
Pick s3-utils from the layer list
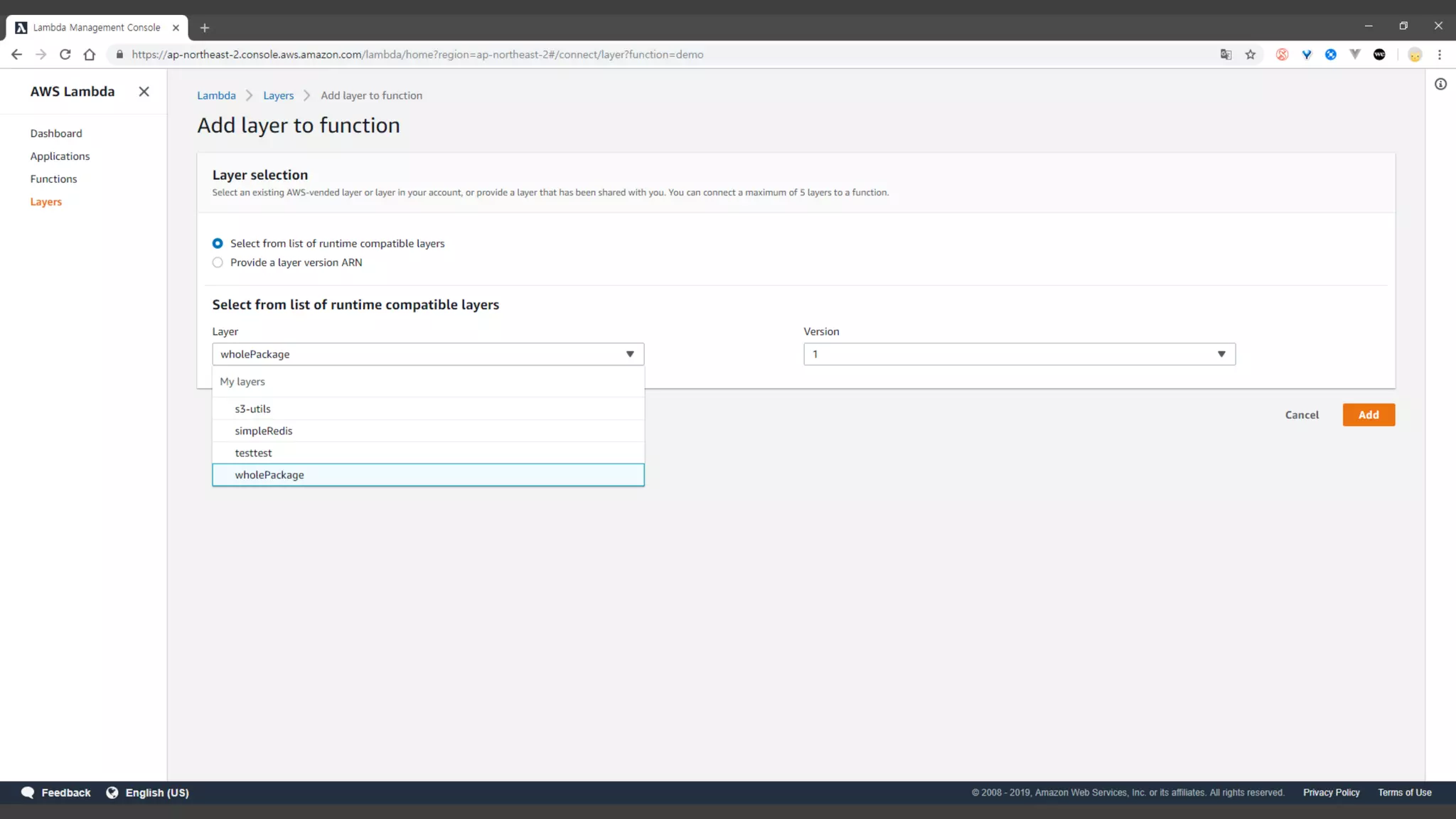(x=253, y=409)
